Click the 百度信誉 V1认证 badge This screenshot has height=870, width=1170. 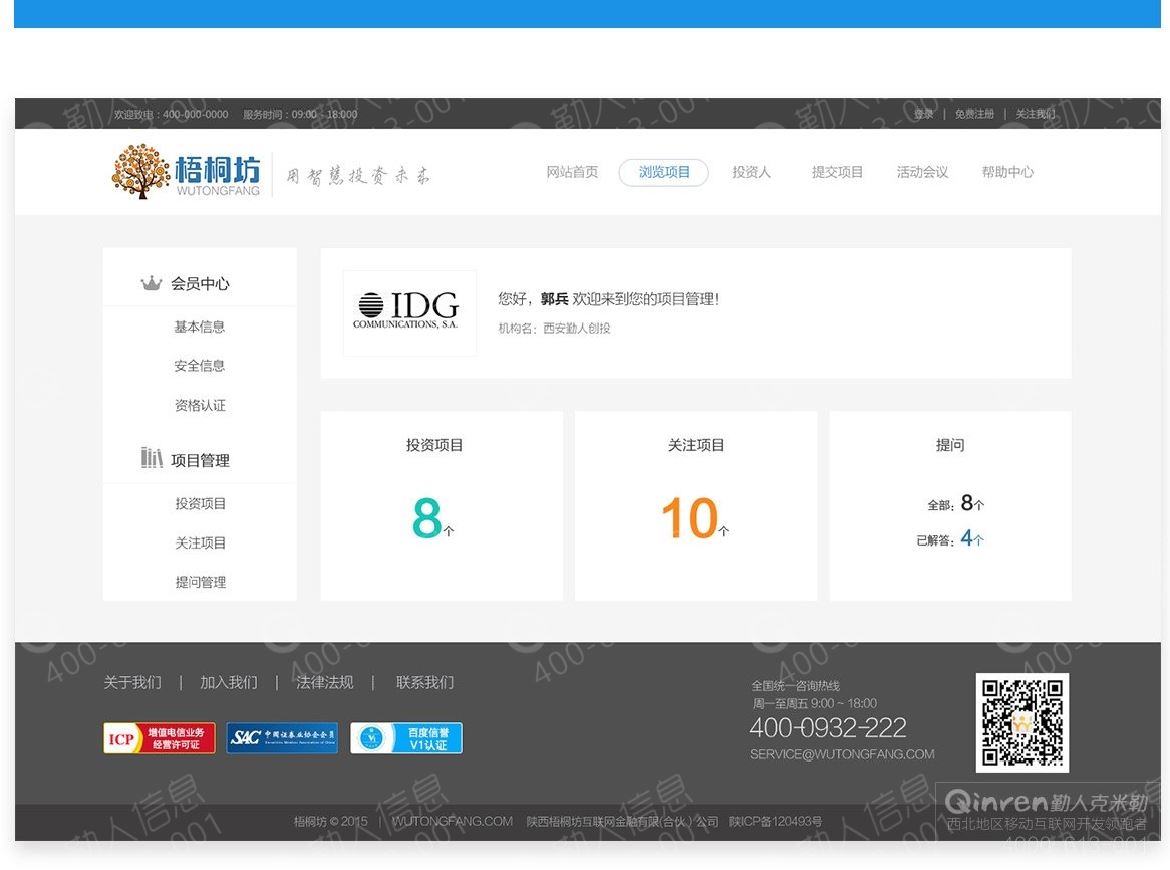[406, 738]
